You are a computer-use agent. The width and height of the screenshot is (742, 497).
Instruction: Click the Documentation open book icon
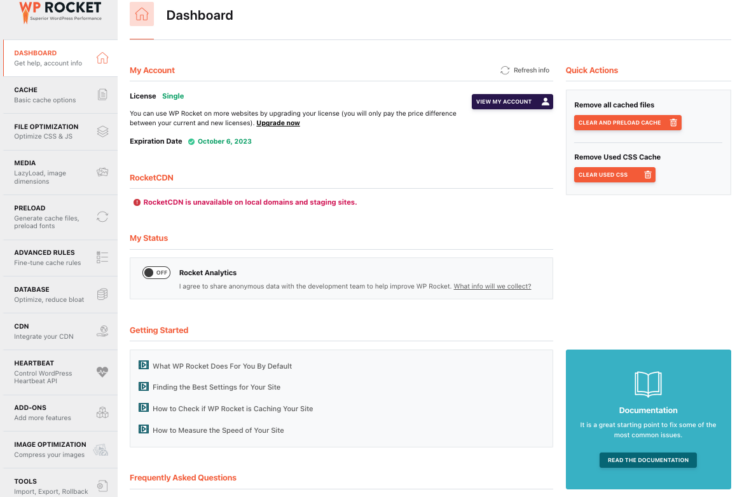tap(648, 384)
